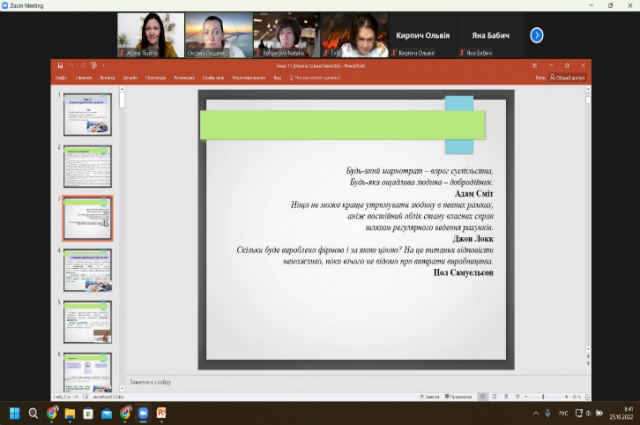The width and height of the screenshot is (640, 425).
Task: Click the Общий доступ share button
Action: tap(567, 77)
